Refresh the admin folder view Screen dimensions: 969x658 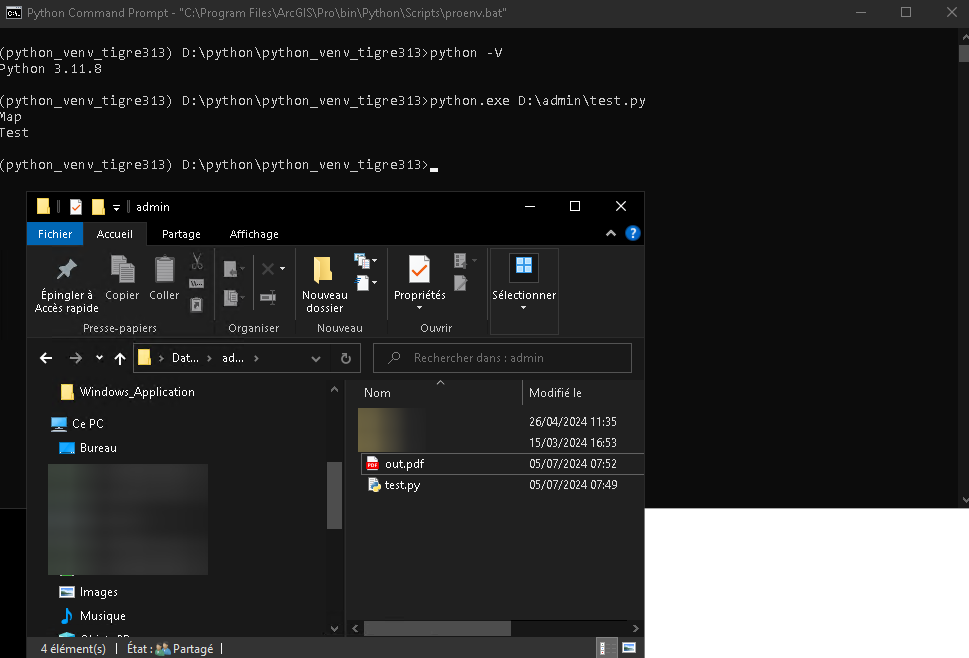pos(346,358)
